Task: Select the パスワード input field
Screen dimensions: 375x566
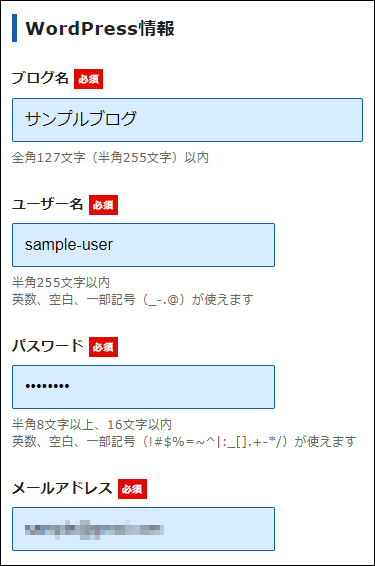Action: tap(143, 387)
